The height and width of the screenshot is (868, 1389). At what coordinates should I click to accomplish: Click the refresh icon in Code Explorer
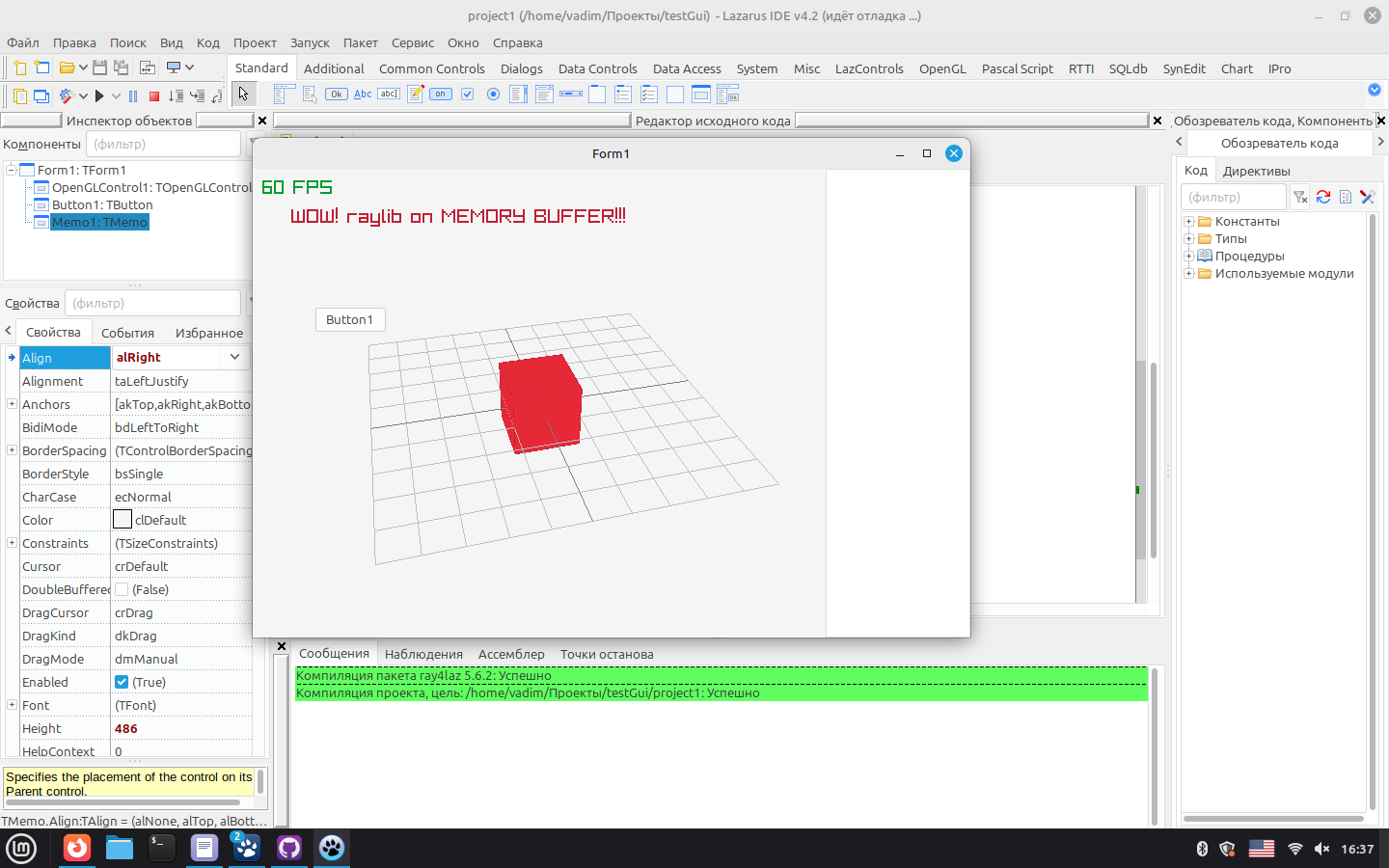tap(1323, 197)
